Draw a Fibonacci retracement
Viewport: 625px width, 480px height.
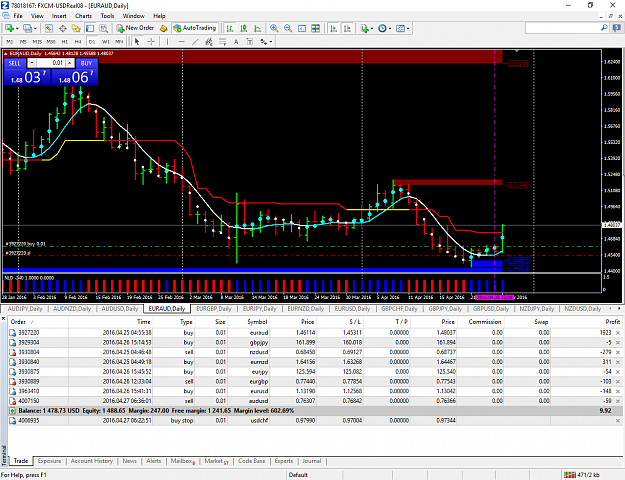click(222, 41)
